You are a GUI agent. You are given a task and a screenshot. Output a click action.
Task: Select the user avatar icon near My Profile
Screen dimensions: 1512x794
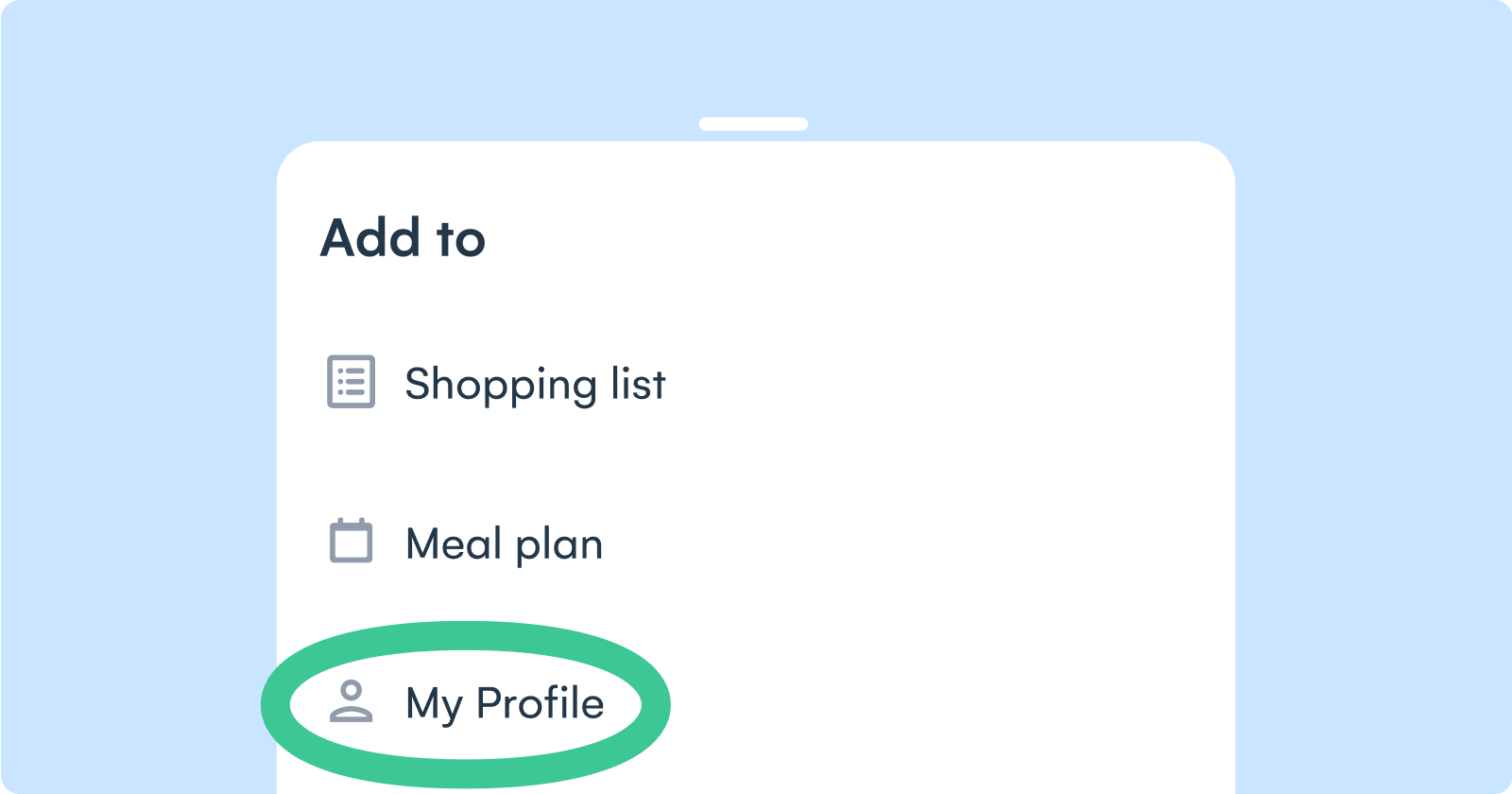pyautogui.click(x=352, y=703)
